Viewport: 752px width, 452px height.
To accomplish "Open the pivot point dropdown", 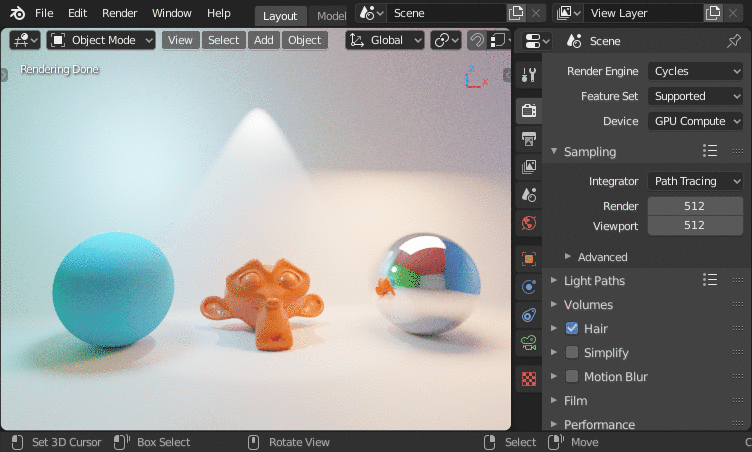I will click(x=446, y=40).
